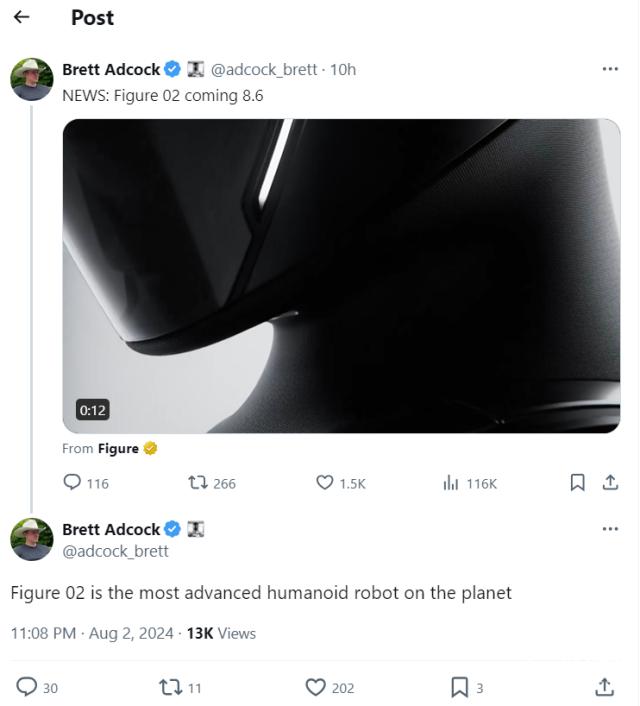
Task: Share the Figure 02 video tweet
Action: coord(610,483)
